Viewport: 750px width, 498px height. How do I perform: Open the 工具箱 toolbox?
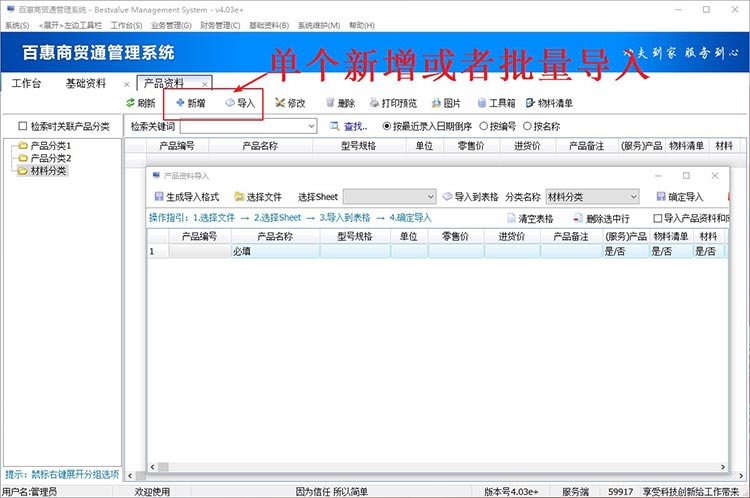tap(496, 103)
